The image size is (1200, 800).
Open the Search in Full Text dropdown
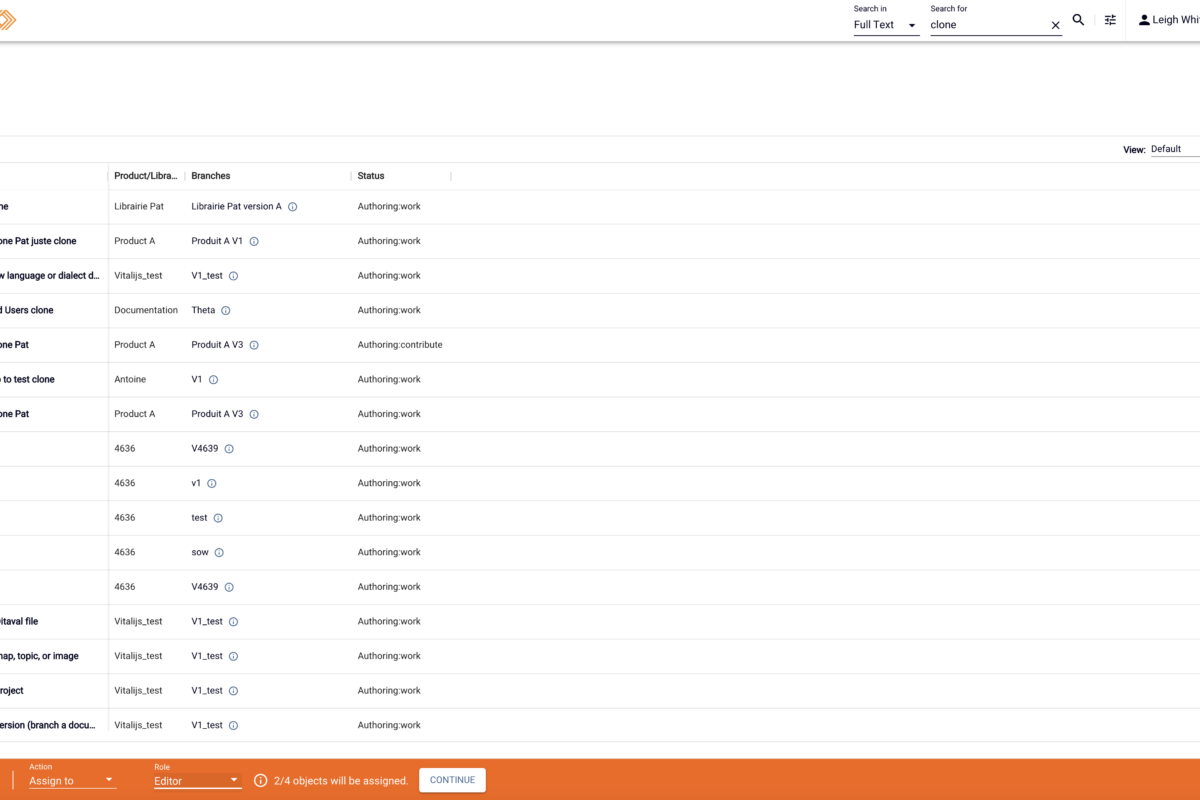click(886, 25)
